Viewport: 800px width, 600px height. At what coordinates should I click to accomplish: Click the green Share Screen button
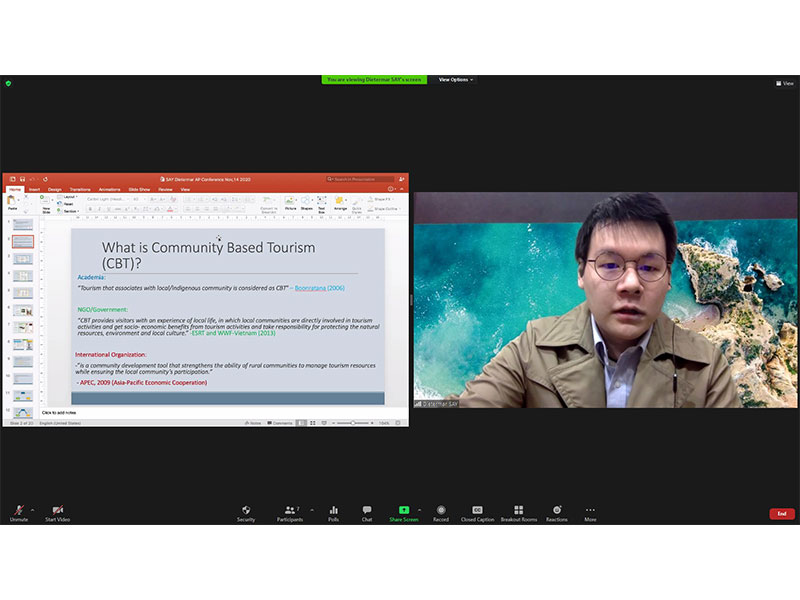click(x=404, y=511)
